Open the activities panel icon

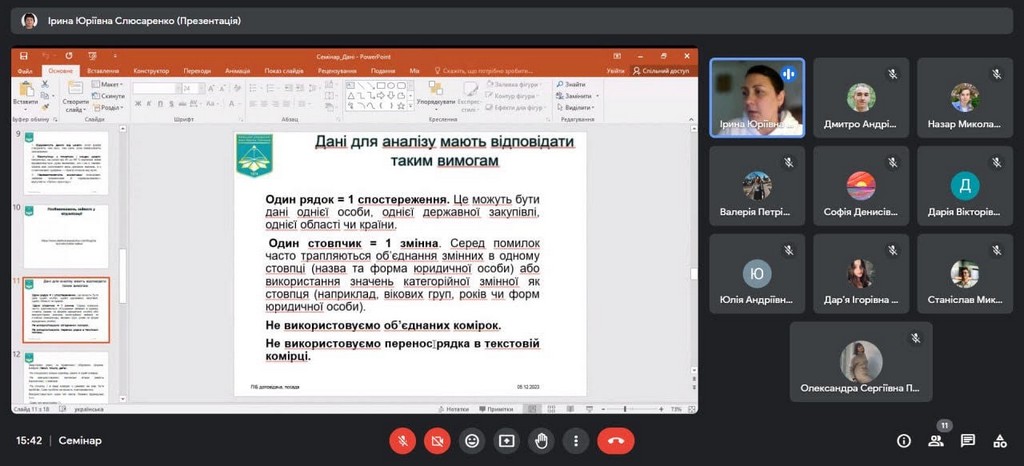[999, 440]
